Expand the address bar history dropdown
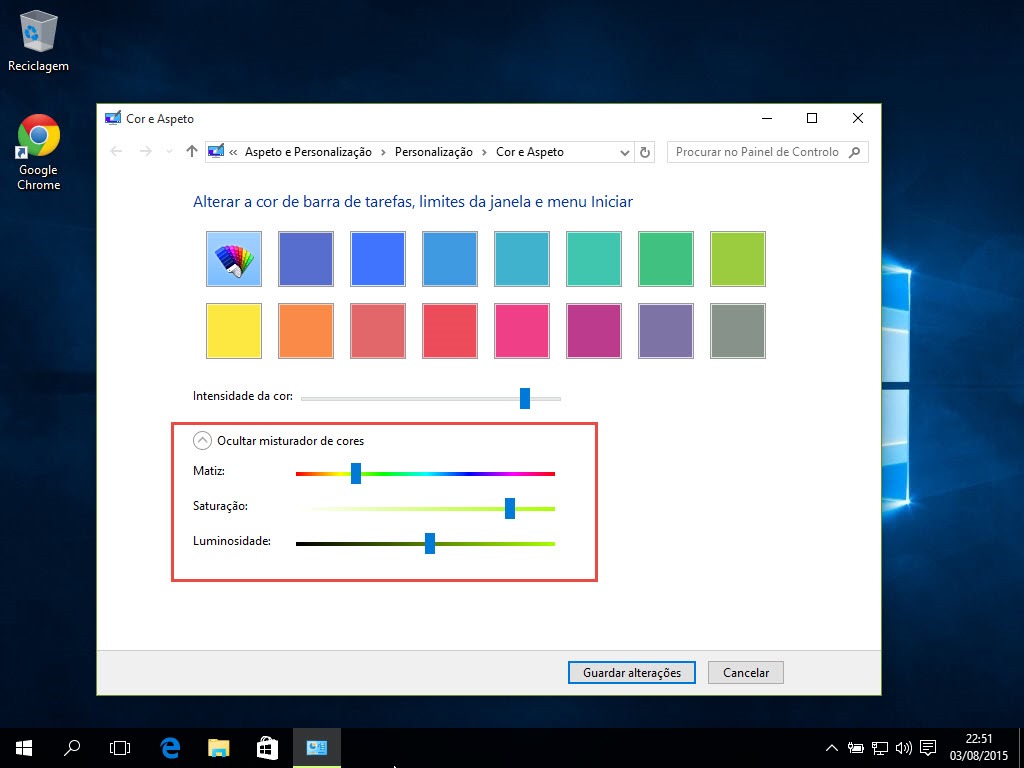Image resolution: width=1024 pixels, height=768 pixels. [625, 152]
